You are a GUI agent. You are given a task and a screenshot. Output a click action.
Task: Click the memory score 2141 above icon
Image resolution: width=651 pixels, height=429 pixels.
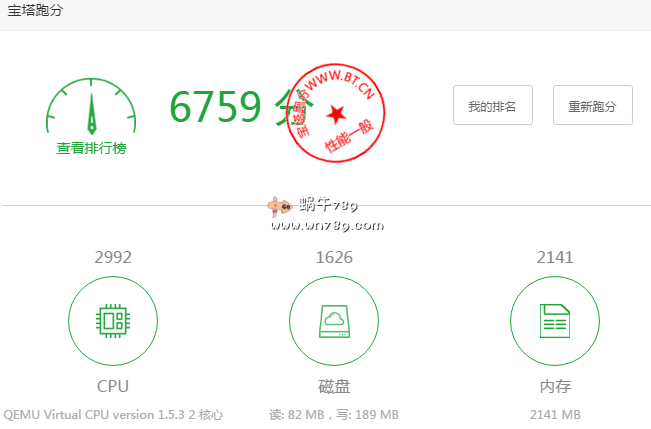[554, 257]
